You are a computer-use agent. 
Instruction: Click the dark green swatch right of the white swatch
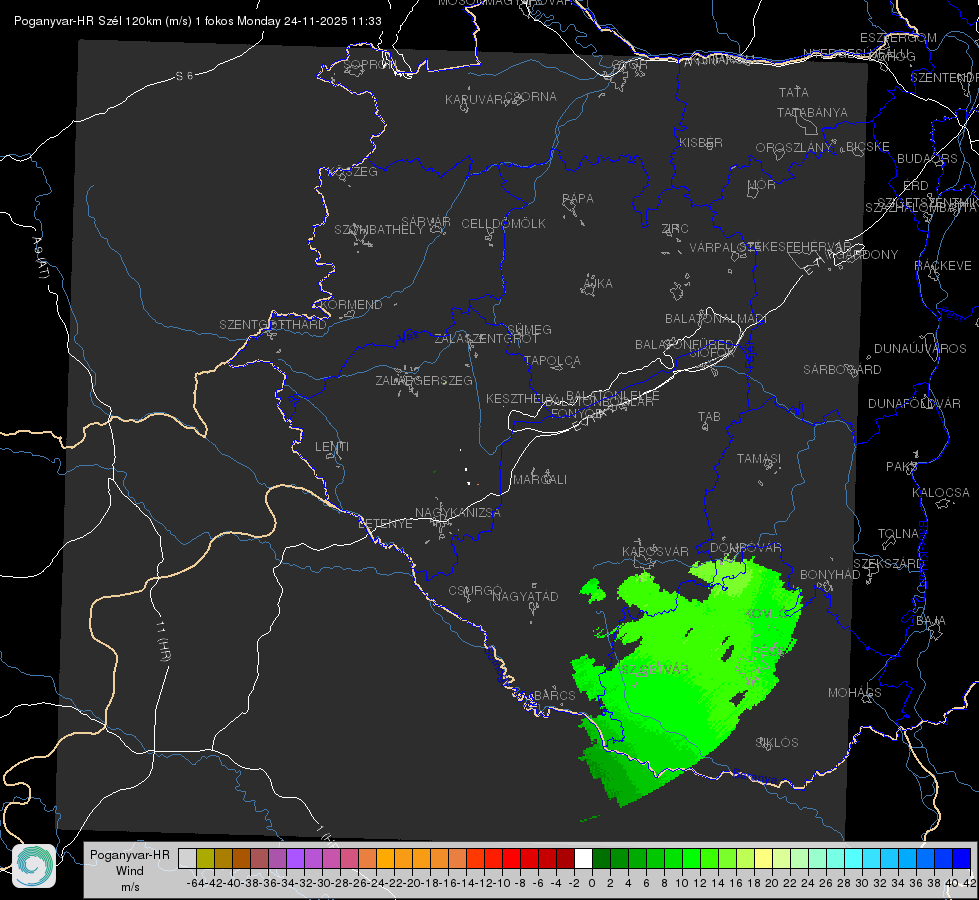pyautogui.click(x=601, y=859)
